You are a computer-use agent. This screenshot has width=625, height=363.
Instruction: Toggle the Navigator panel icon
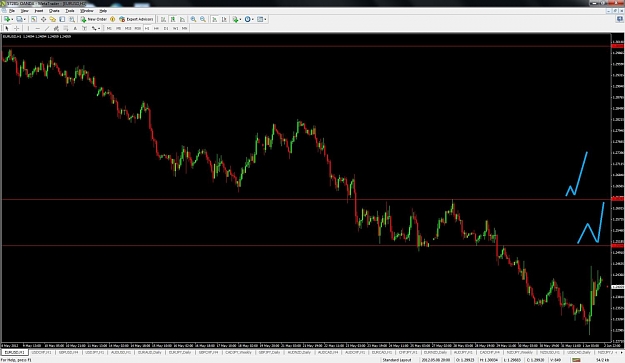[53, 19]
